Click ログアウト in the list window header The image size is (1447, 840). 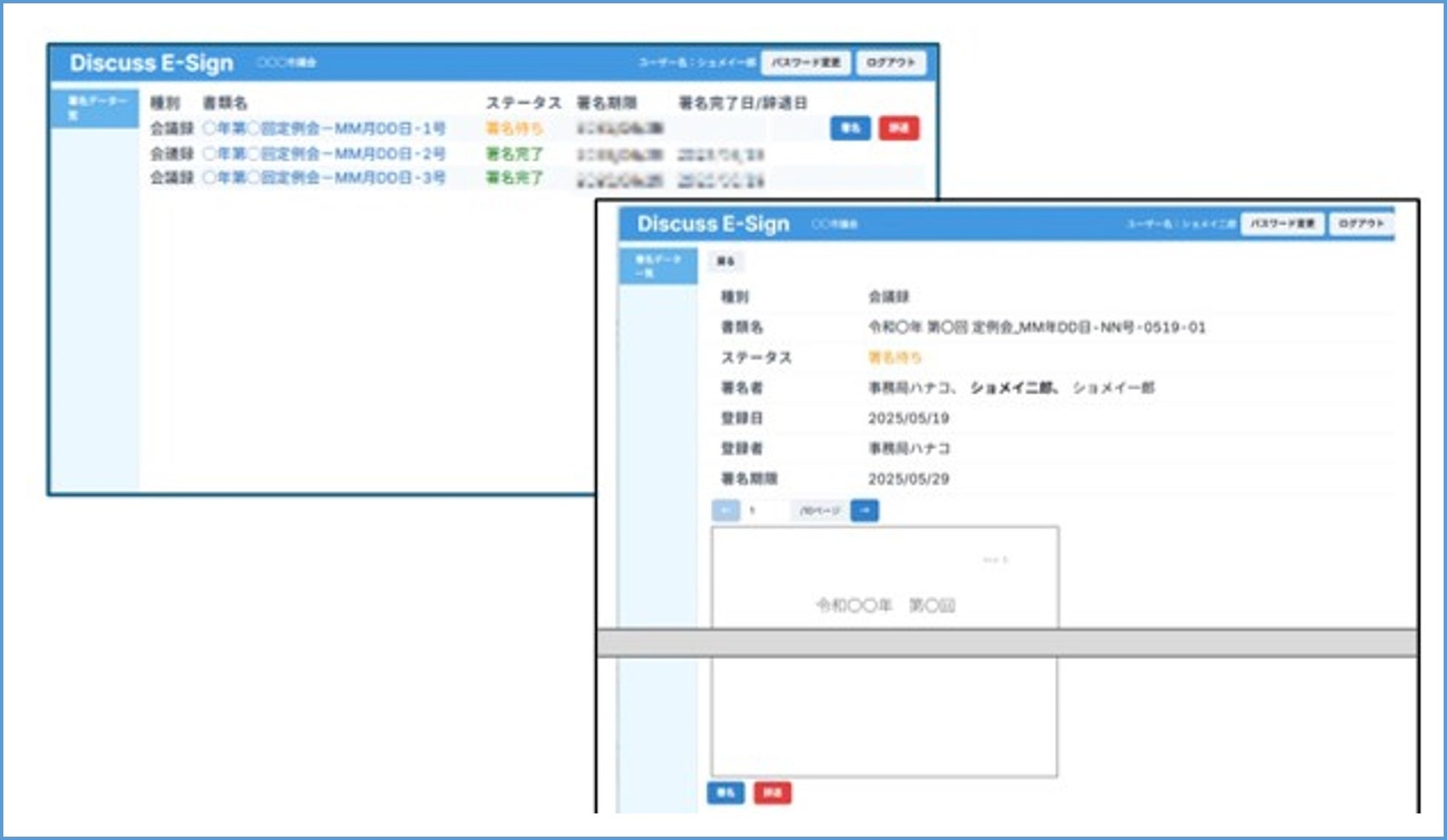tap(890, 62)
